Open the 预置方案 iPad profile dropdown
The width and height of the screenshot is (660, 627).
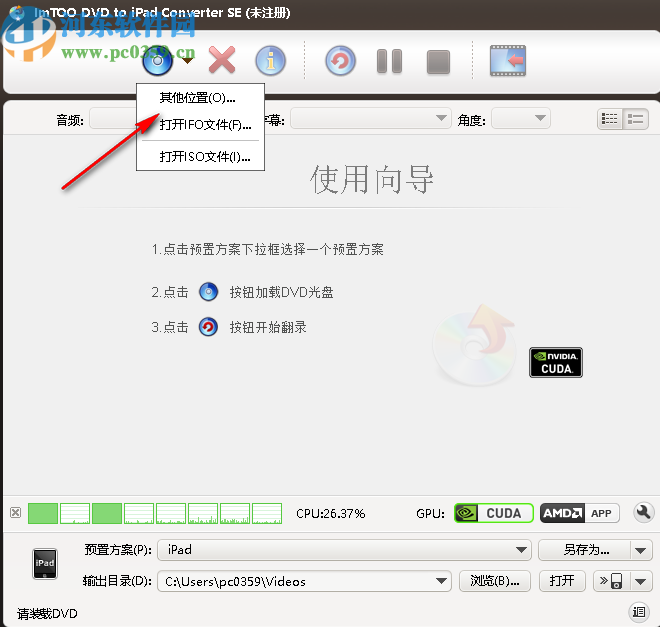pos(344,550)
